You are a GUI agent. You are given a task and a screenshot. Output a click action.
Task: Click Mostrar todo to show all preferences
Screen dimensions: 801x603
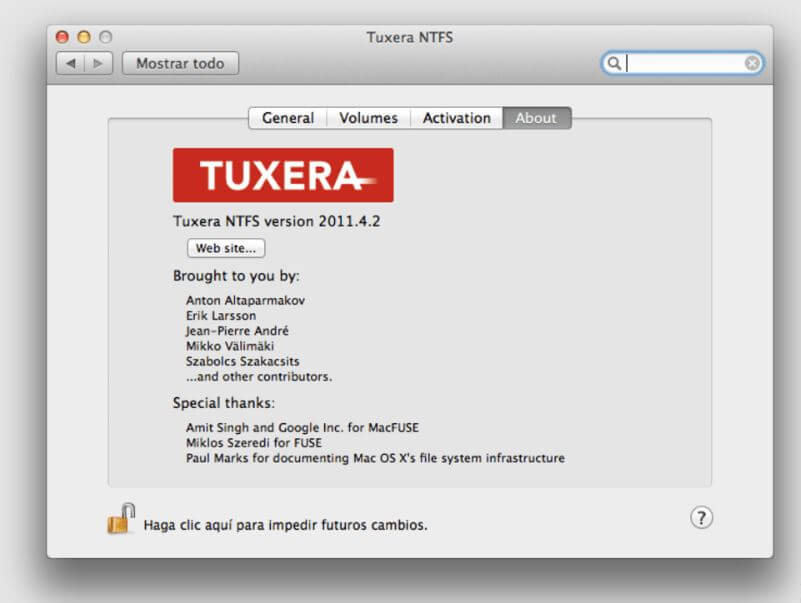[180, 63]
